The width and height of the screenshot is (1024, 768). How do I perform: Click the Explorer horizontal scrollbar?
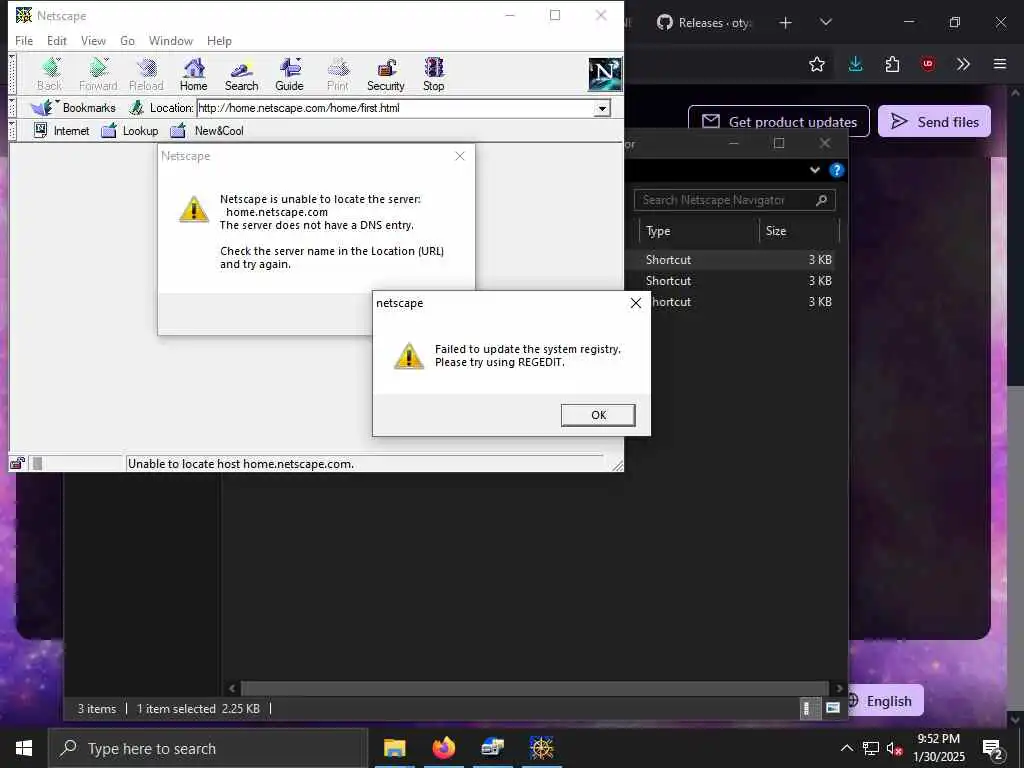click(x=535, y=688)
